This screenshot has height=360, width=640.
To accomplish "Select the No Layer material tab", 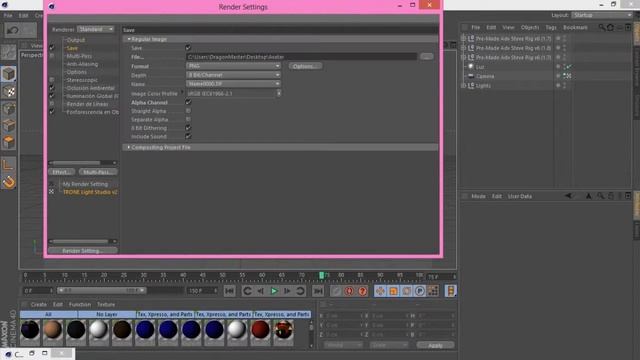I will pos(107,314).
